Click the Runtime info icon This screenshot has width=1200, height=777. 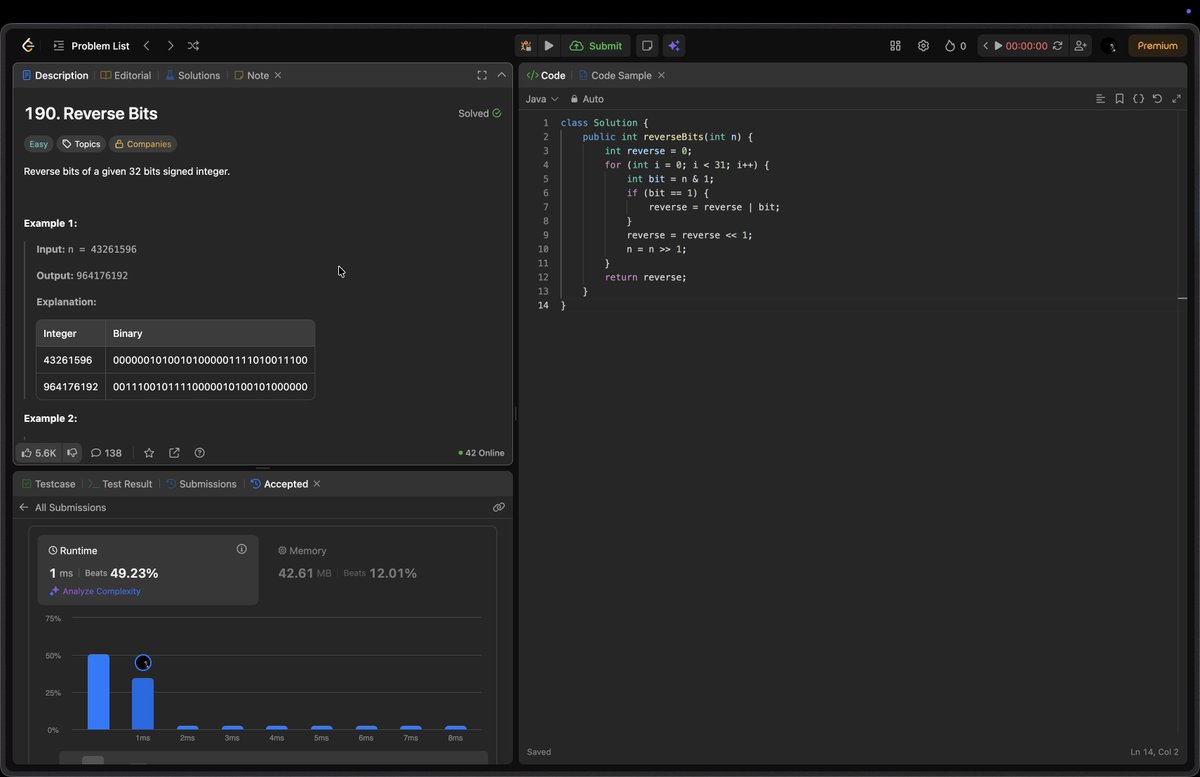pyautogui.click(x=241, y=549)
